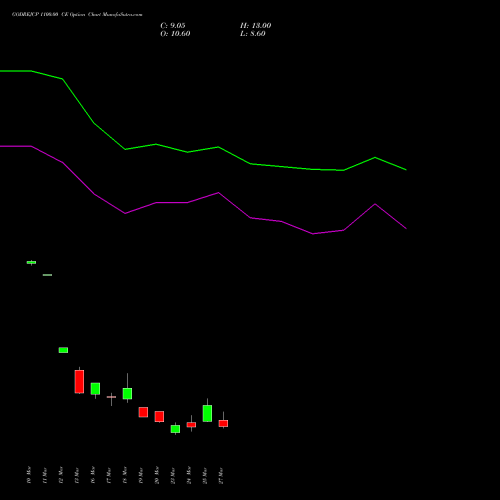Viewport: 500px width, 500px height.
Task: Click the lowest green candle above 23 Mar
Action: tap(175, 429)
